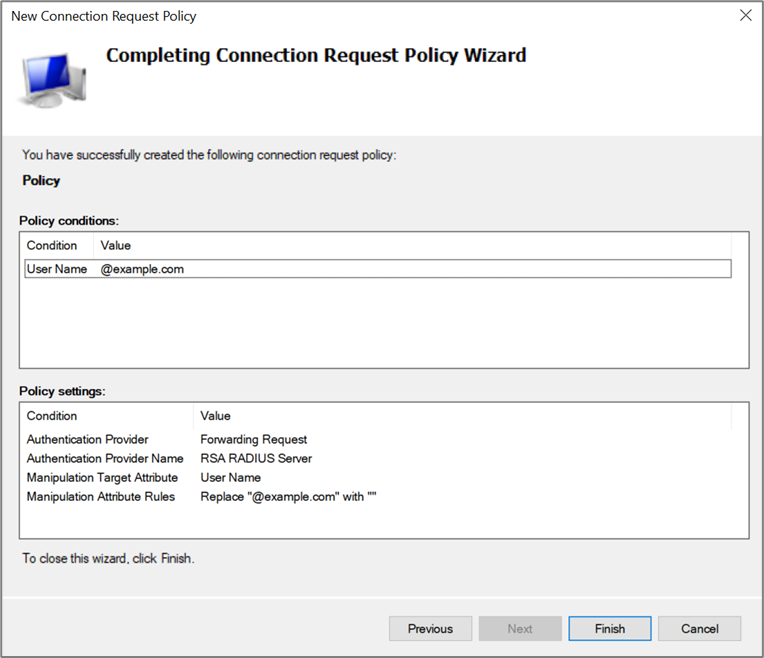Select the Manipulation Target Attribute row
The height and width of the screenshot is (658, 764).
(102, 477)
